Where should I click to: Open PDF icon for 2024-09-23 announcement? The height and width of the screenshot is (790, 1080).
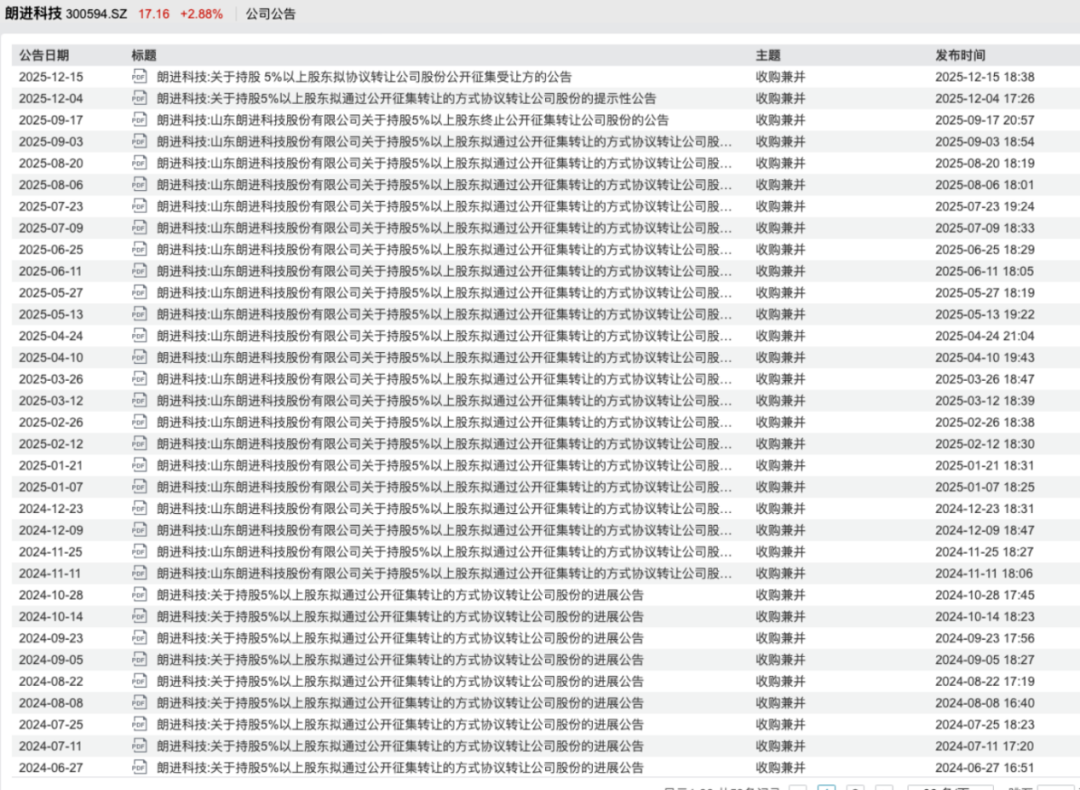[139, 638]
